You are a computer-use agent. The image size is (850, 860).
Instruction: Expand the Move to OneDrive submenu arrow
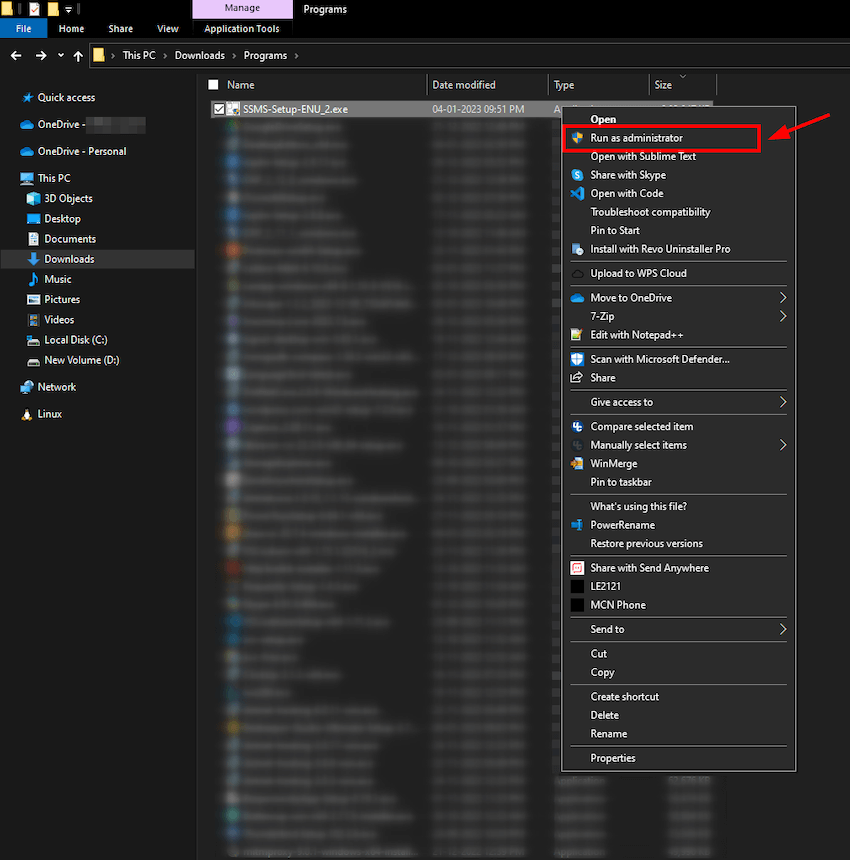pyautogui.click(x=783, y=298)
